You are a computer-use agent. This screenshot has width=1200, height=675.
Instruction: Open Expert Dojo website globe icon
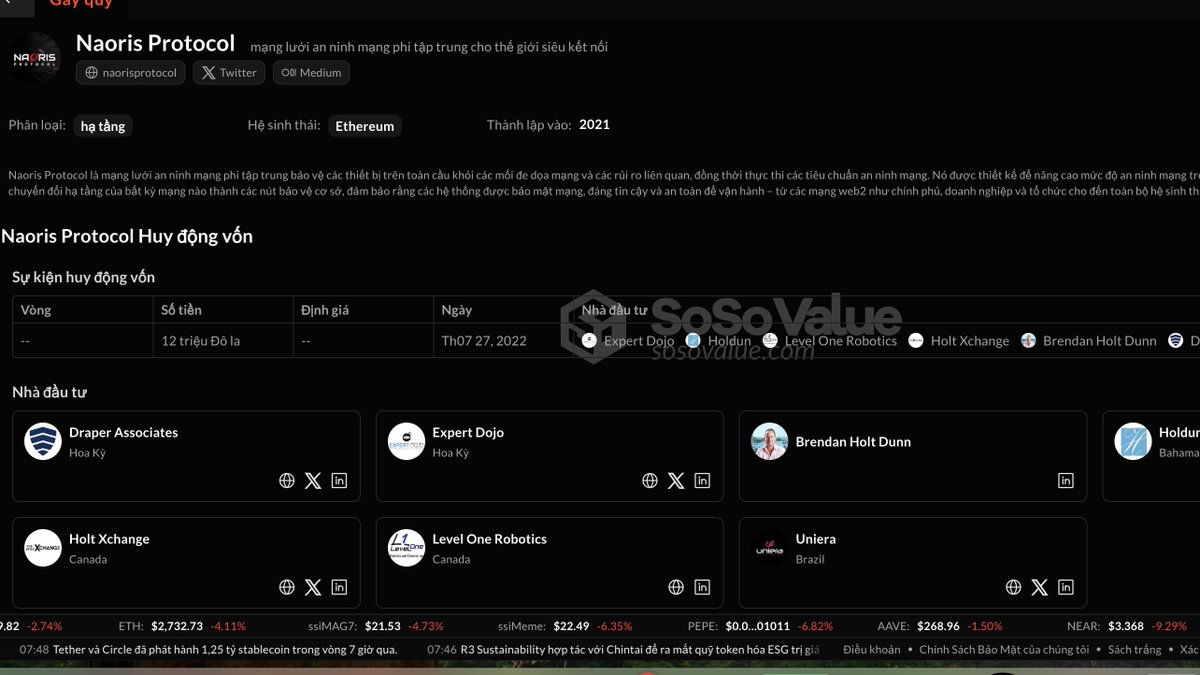click(650, 481)
